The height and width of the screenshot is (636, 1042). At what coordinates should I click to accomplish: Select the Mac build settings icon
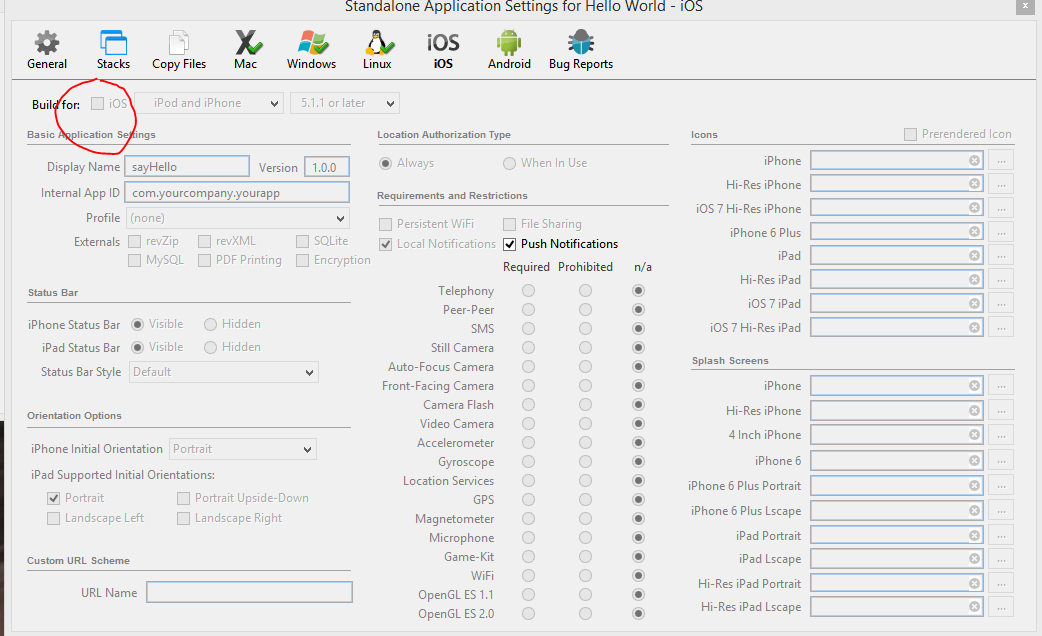point(246,50)
